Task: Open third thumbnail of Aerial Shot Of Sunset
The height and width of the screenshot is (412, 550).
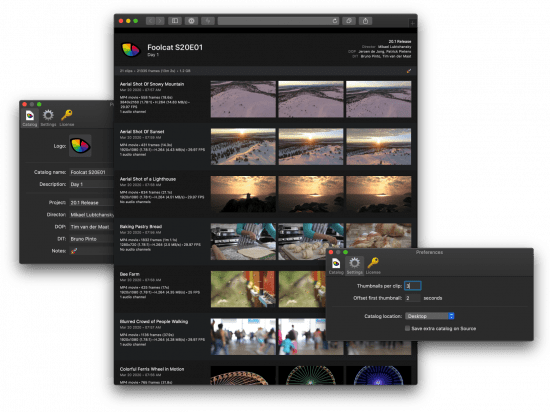Action: [x=378, y=147]
